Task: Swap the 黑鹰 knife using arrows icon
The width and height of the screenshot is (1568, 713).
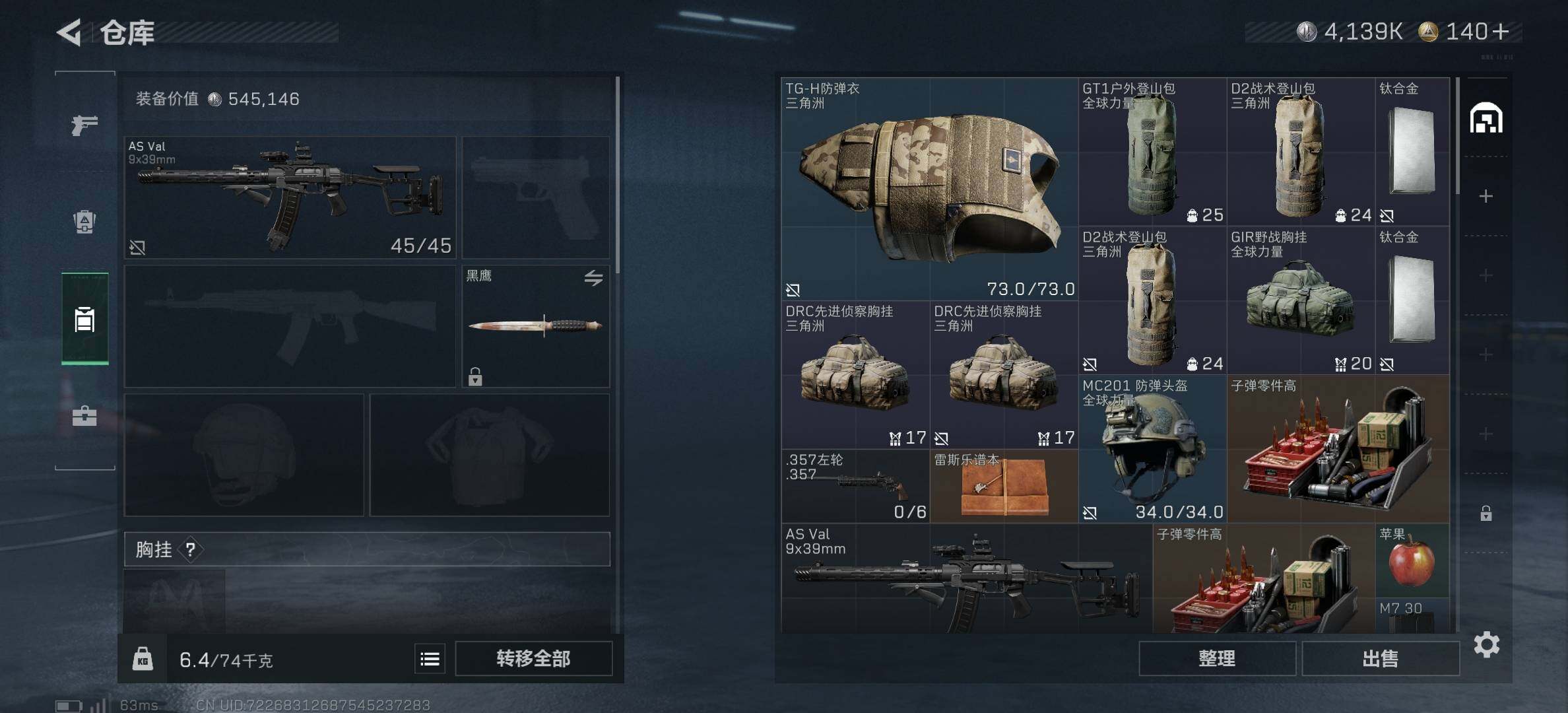Action: coord(593,278)
